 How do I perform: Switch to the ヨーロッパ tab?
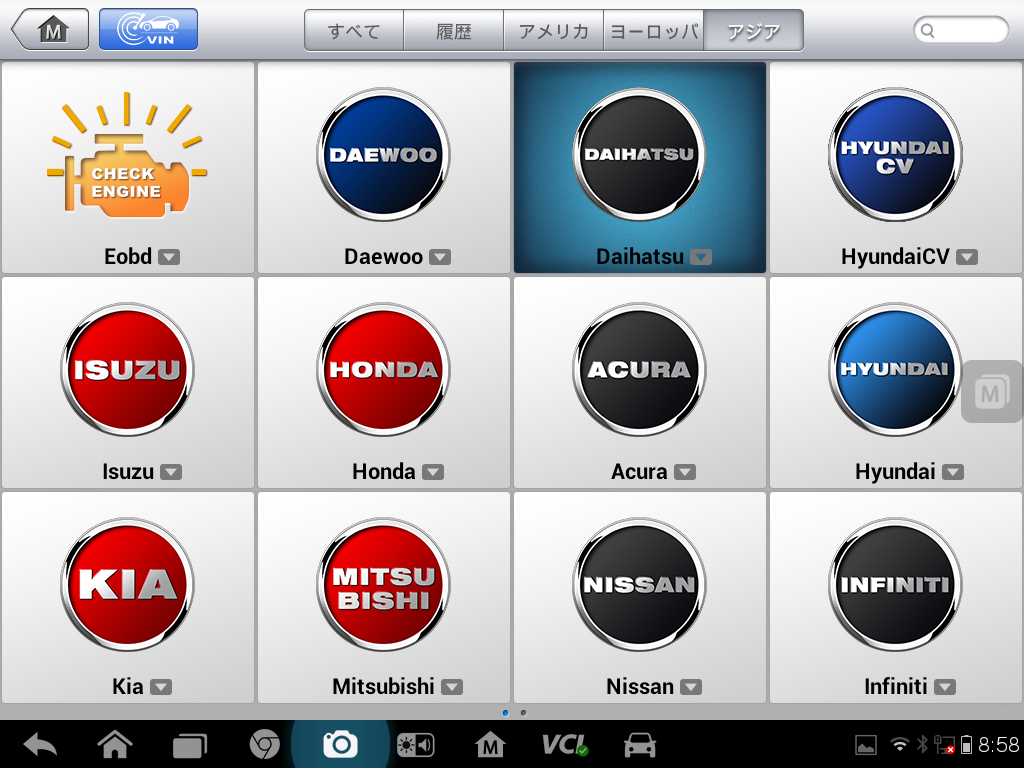coord(654,31)
